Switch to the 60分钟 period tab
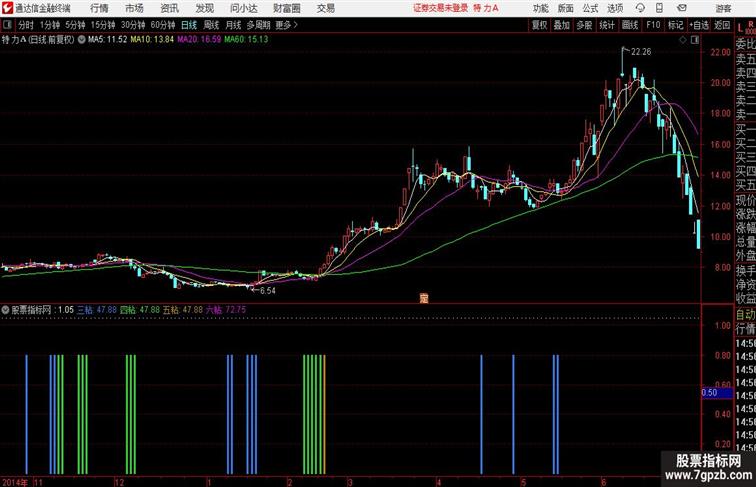This screenshot has width=756, height=487. [x=163, y=25]
